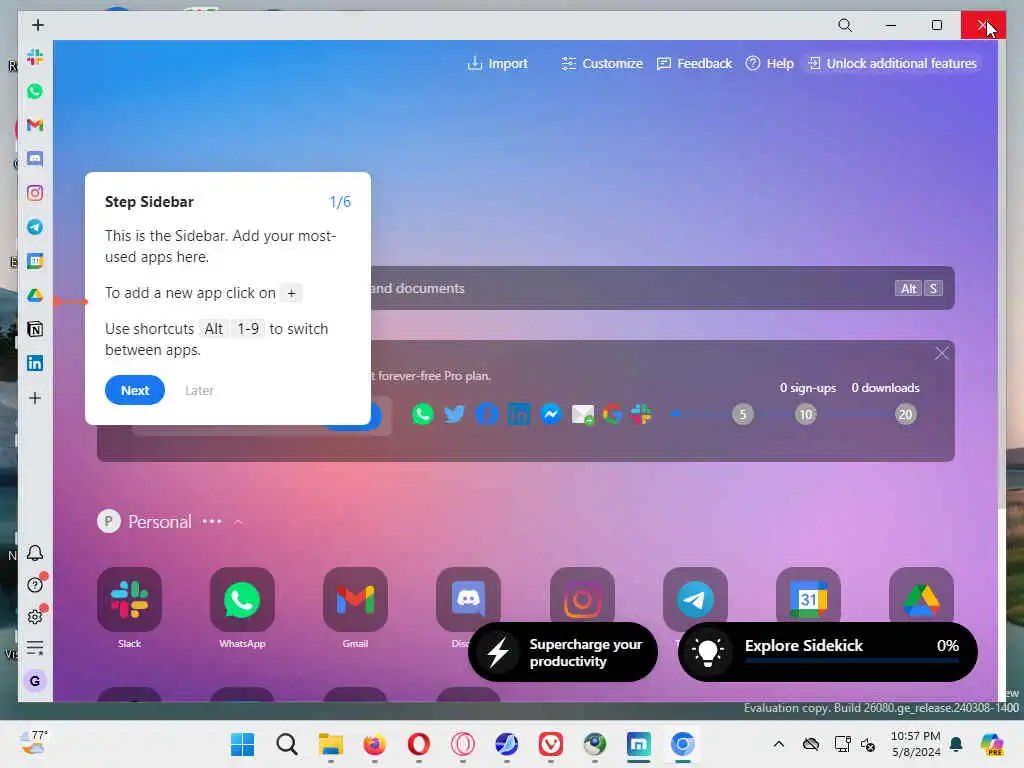
Task: Show hidden tray icons chevron
Action: click(x=778, y=744)
